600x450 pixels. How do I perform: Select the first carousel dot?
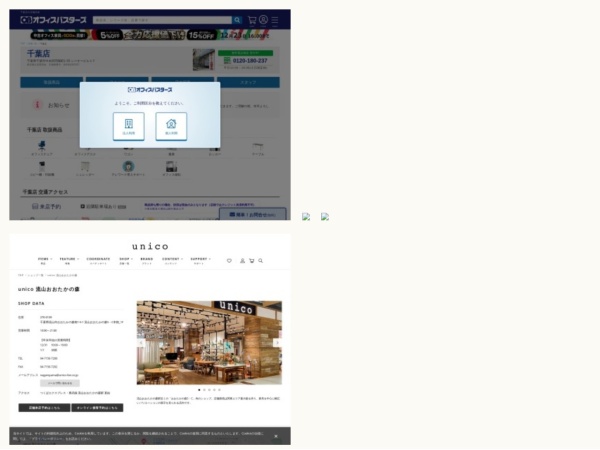click(199, 390)
